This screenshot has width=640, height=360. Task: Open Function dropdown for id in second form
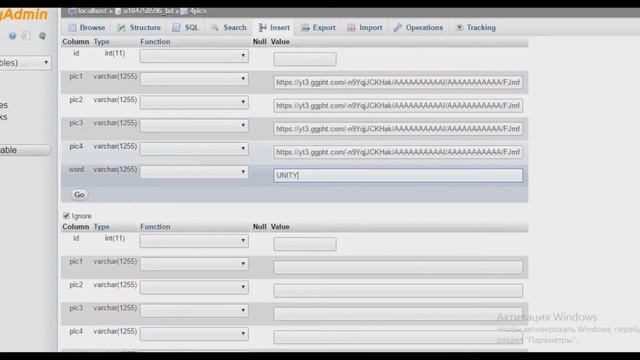pyautogui.click(x=194, y=241)
